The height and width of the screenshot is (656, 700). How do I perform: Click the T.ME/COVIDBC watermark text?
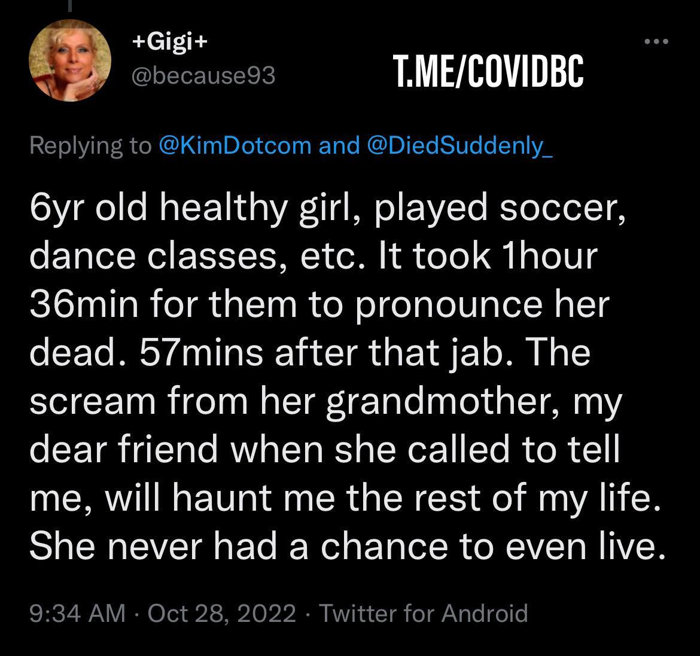pos(489,74)
